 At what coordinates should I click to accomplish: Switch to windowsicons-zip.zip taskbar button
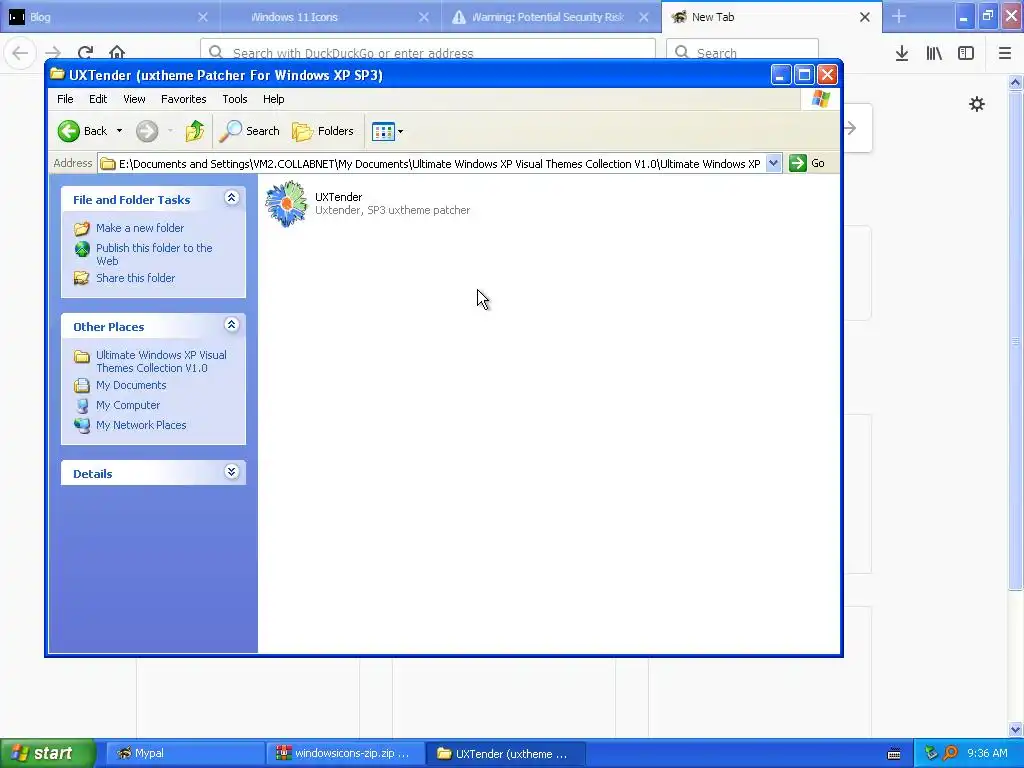coord(345,754)
